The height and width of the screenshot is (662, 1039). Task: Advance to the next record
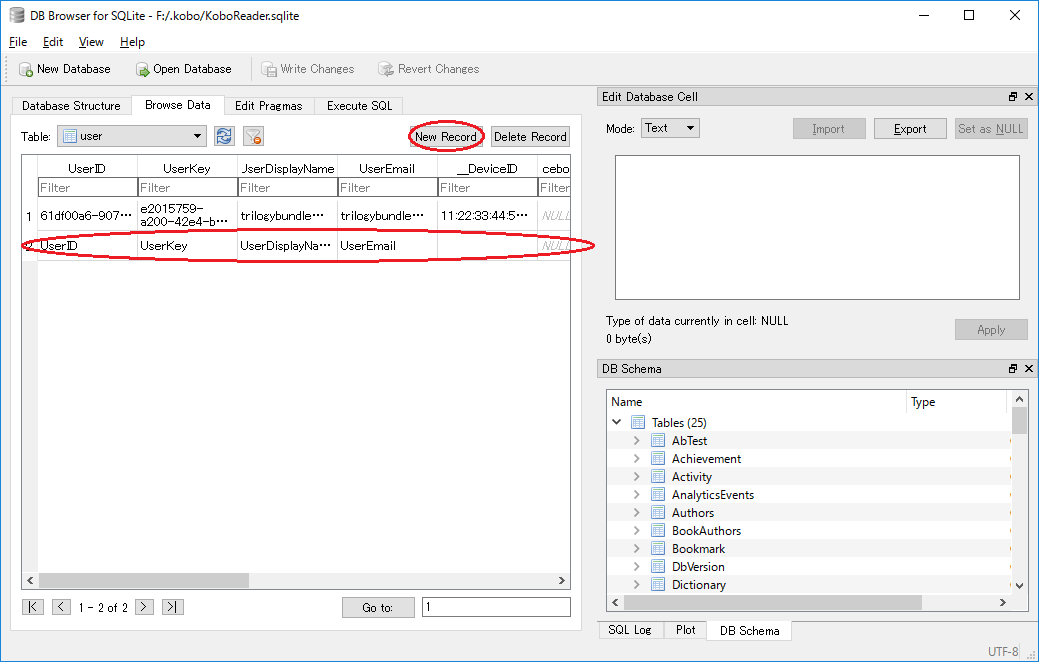(144, 606)
